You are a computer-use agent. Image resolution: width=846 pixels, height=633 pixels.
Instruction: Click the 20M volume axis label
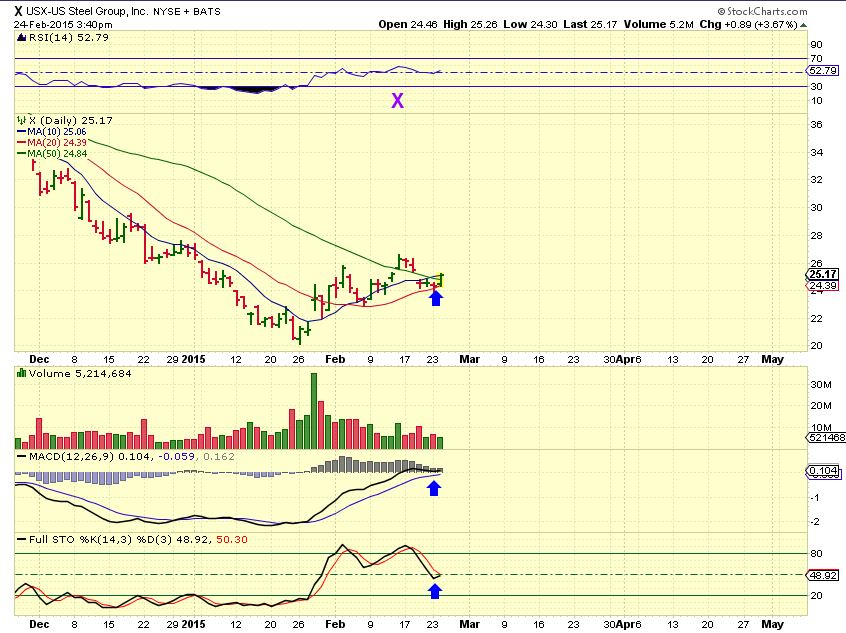click(x=820, y=406)
